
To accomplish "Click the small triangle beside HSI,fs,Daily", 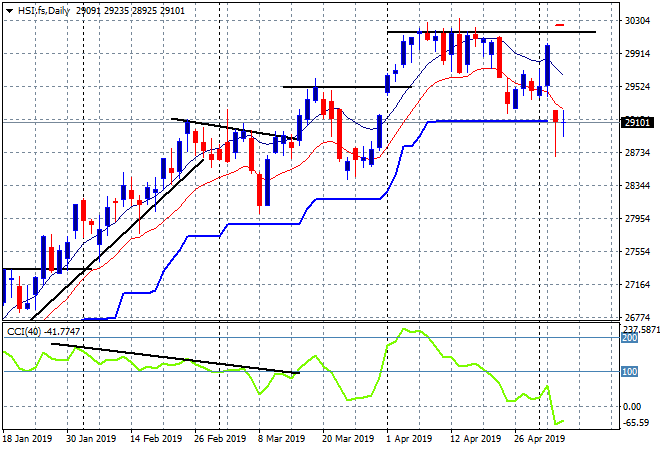I will click(9, 11).
